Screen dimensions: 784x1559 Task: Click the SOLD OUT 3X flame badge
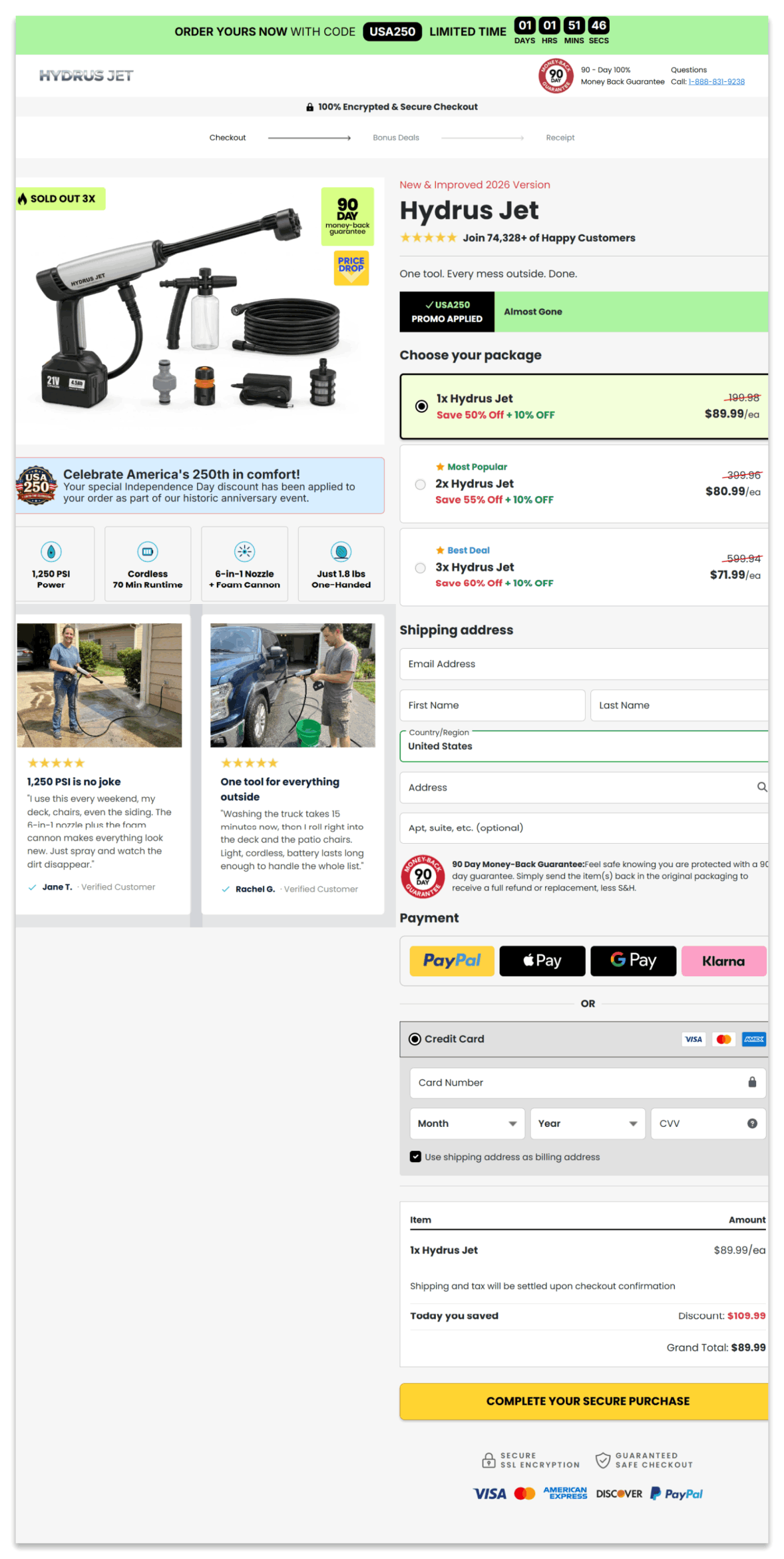click(60, 198)
